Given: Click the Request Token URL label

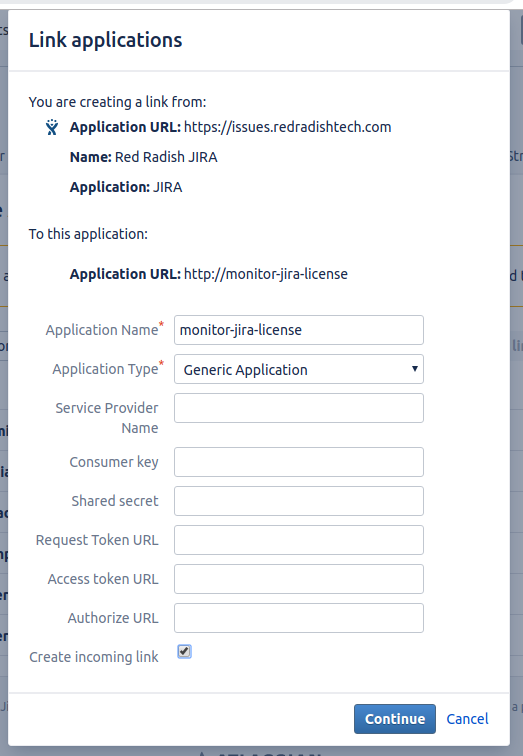Looking at the screenshot, I should tap(97, 540).
